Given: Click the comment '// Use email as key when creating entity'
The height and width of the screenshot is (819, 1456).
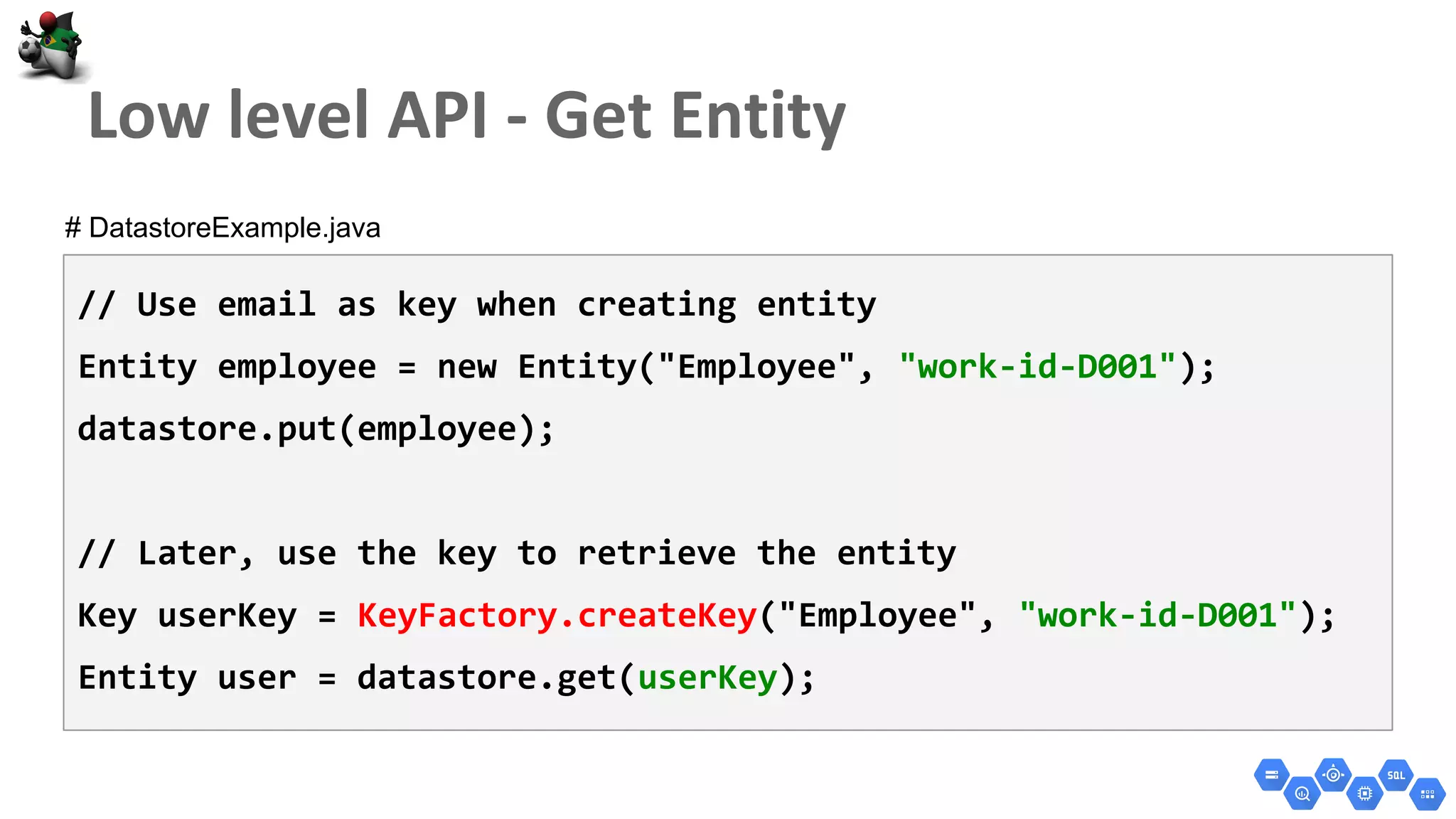Looking at the screenshot, I should (477, 305).
